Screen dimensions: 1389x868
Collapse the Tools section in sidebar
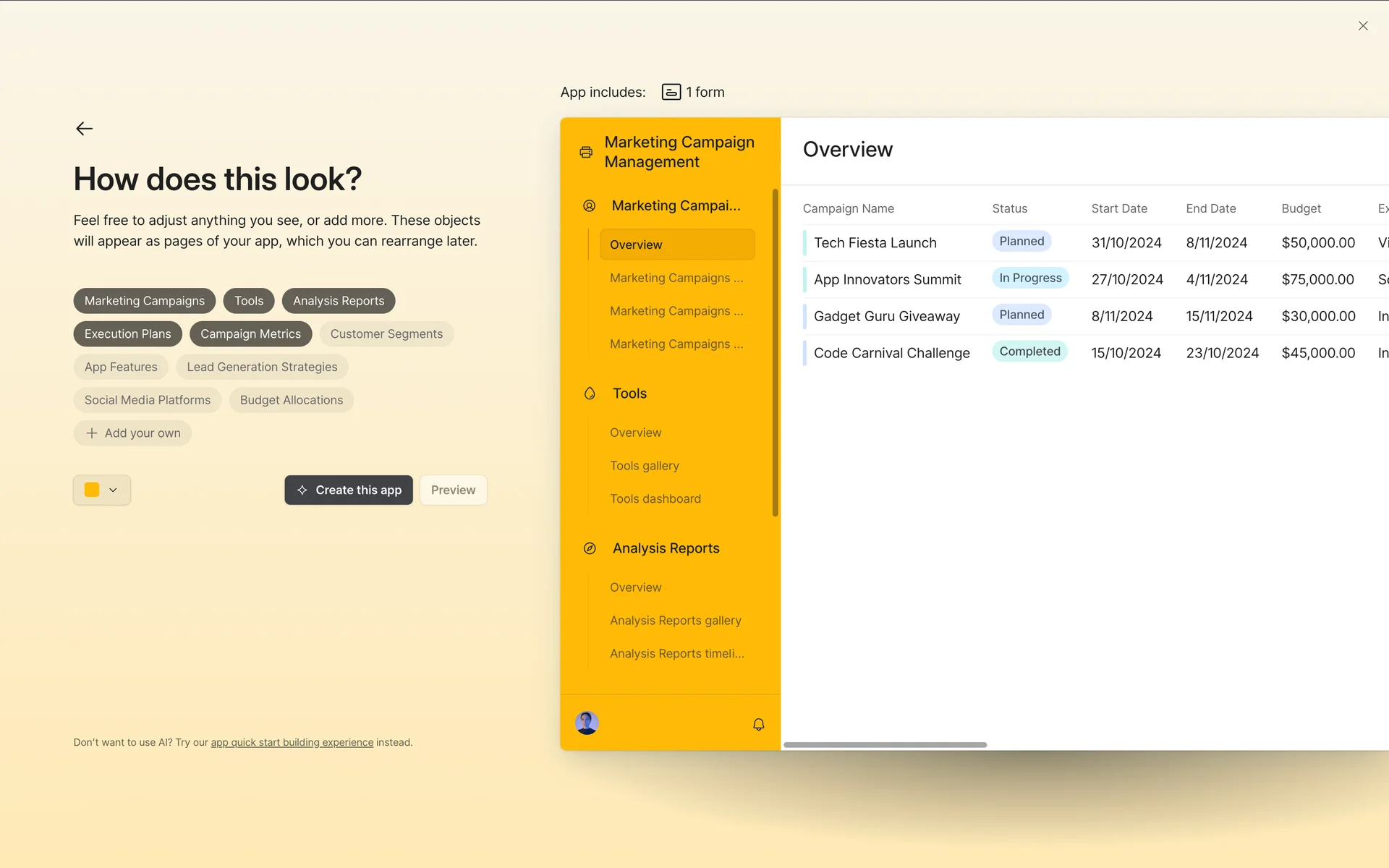629,393
